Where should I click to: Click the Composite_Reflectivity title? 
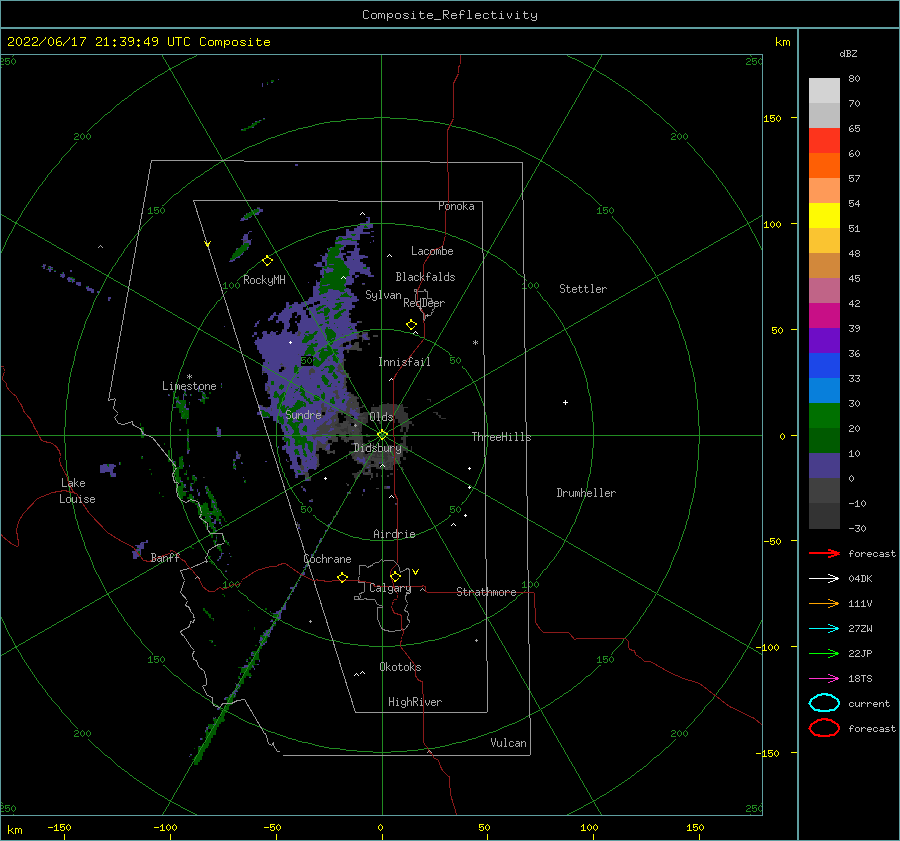click(450, 15)
